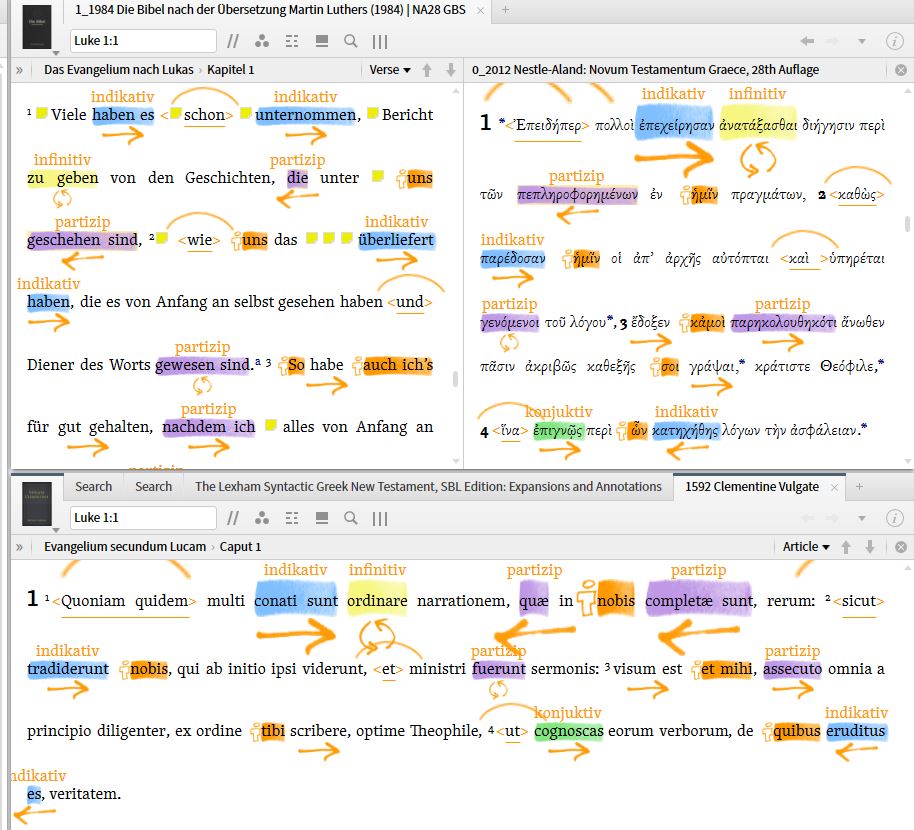
Task: Switch to the 1592 Clementine Vulgate tab
Action: click(752, 487)
